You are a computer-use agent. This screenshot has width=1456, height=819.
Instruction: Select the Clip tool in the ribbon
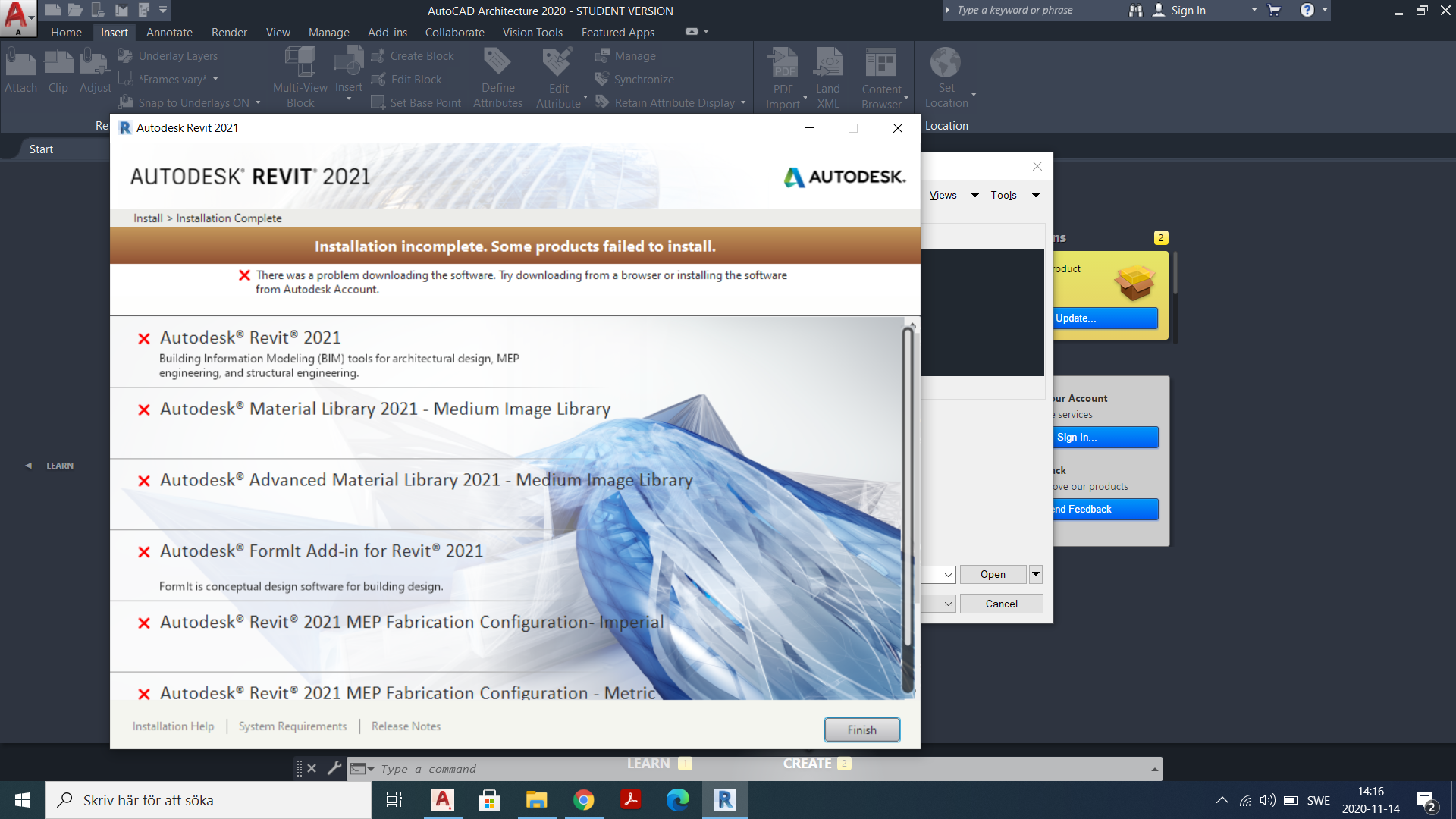[58, 71]
